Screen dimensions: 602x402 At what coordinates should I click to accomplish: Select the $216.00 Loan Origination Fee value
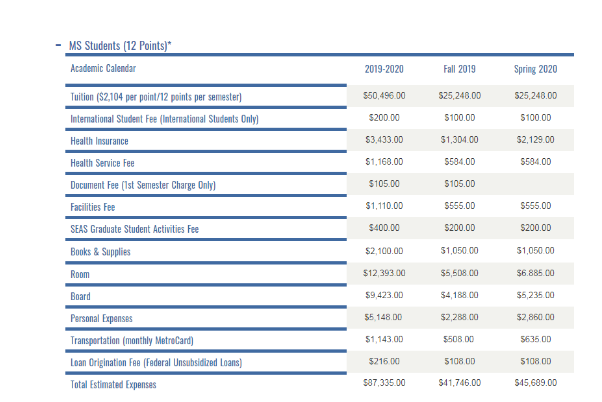[384, 361]
